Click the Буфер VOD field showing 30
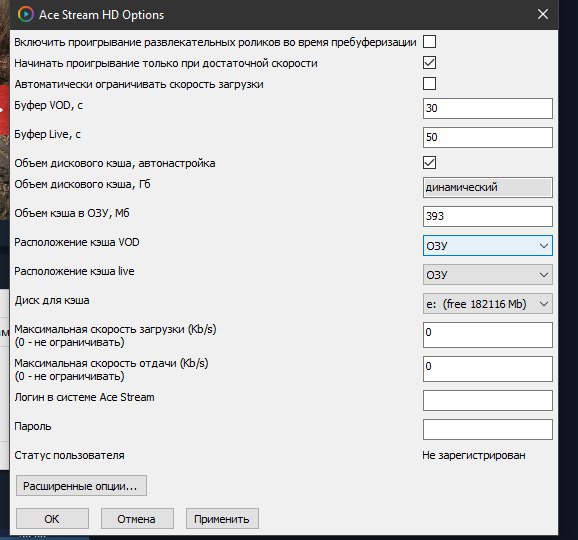The height and width of the screenshot is (540, 578). click(488, 108)
